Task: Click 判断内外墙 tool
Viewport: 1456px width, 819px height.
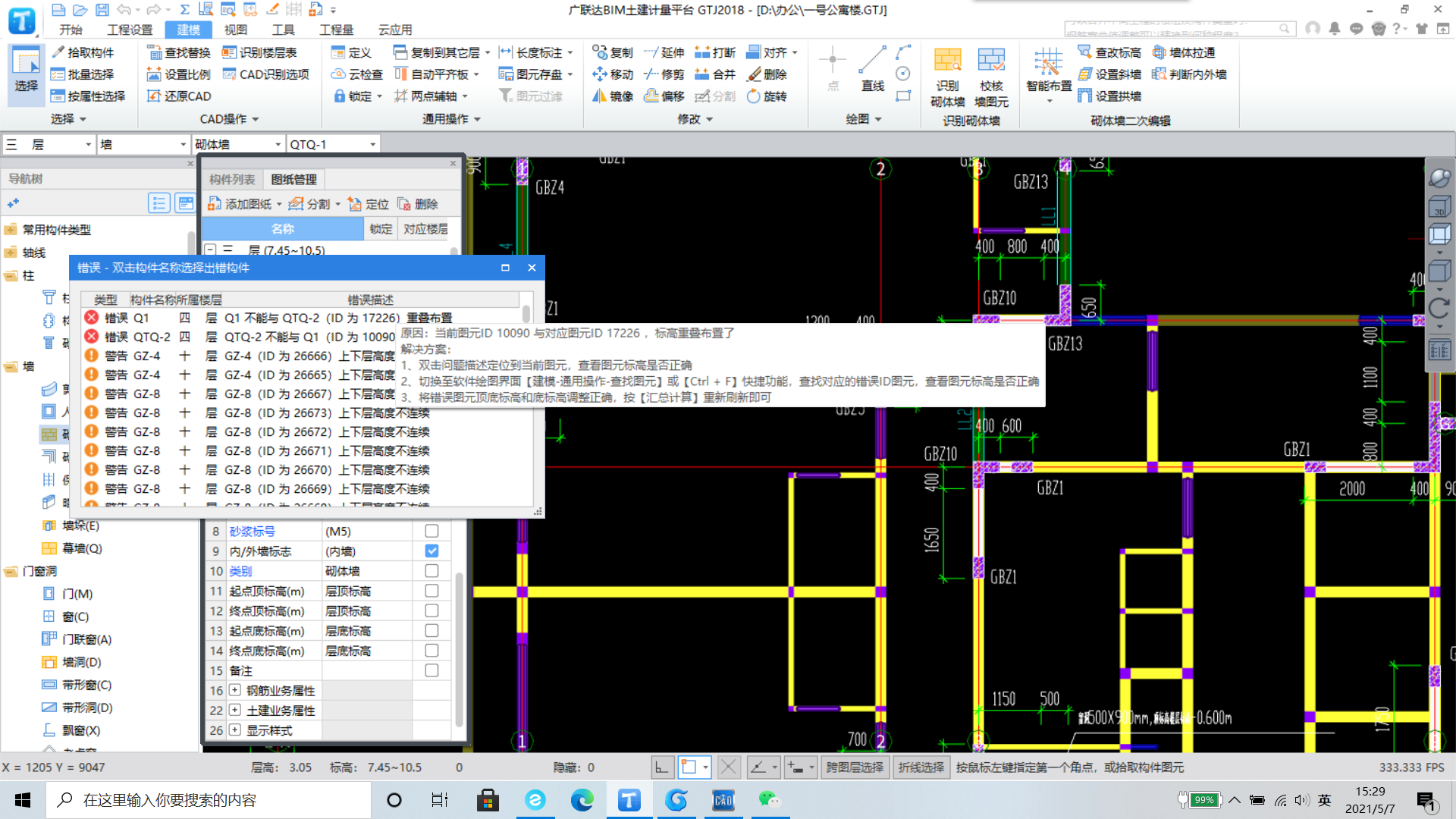Action: click(x=1189, y=74)
